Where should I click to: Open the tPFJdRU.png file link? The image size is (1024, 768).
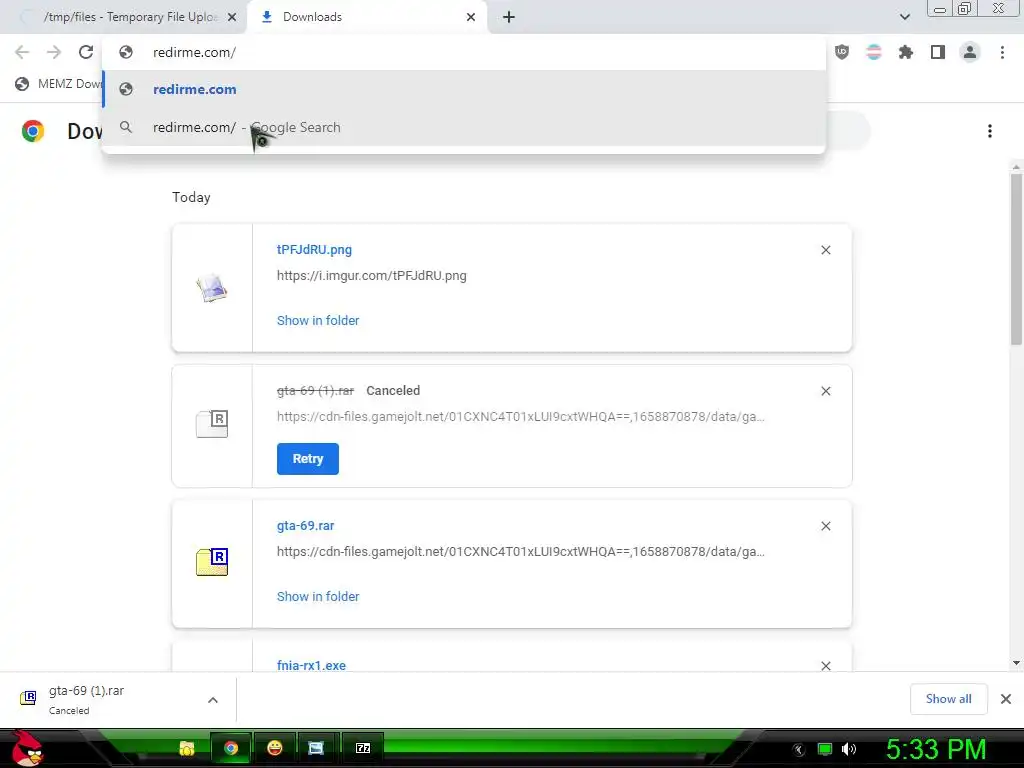[x=314, y=249]
